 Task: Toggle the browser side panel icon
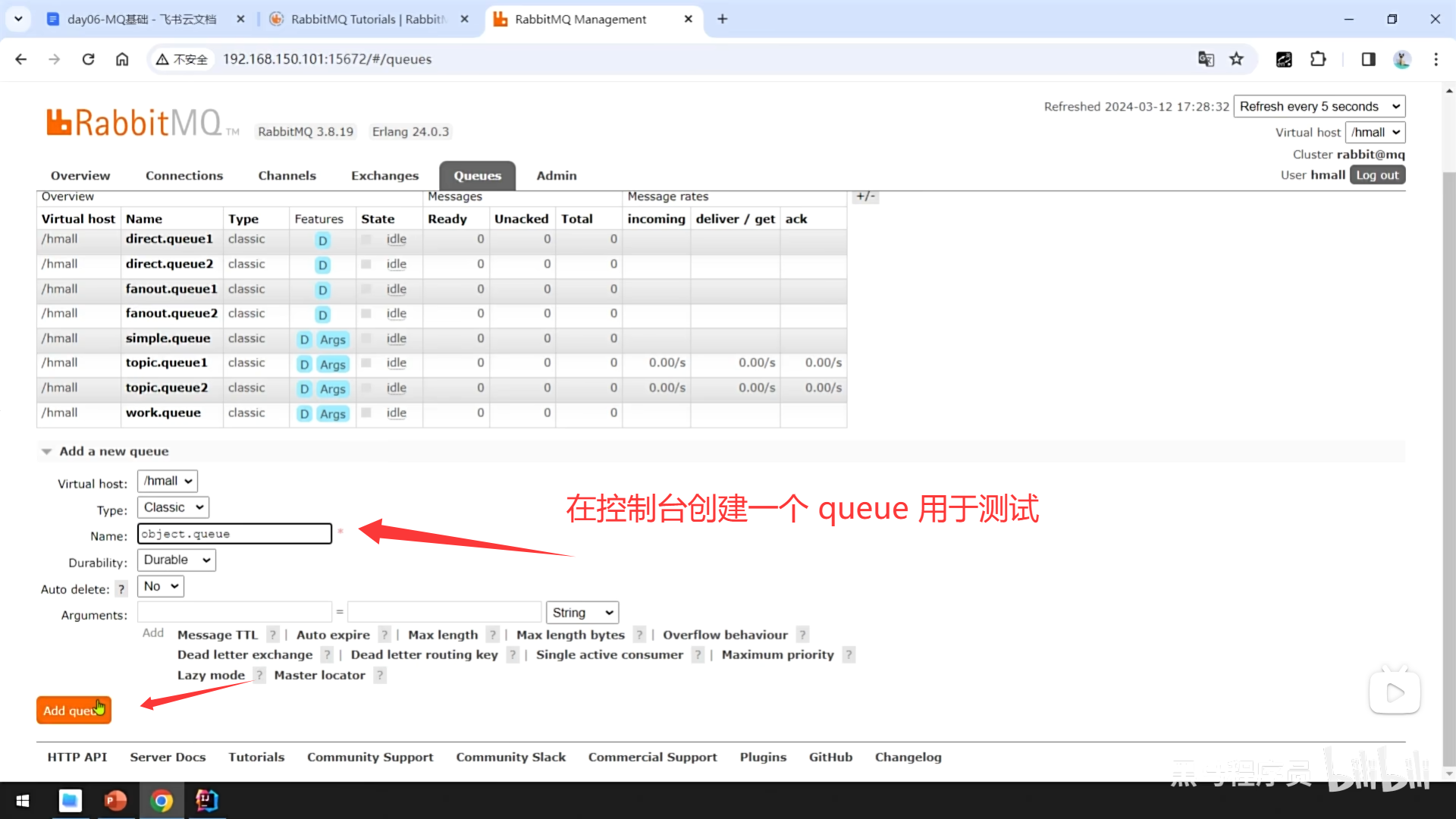(x=1368, y=59)
